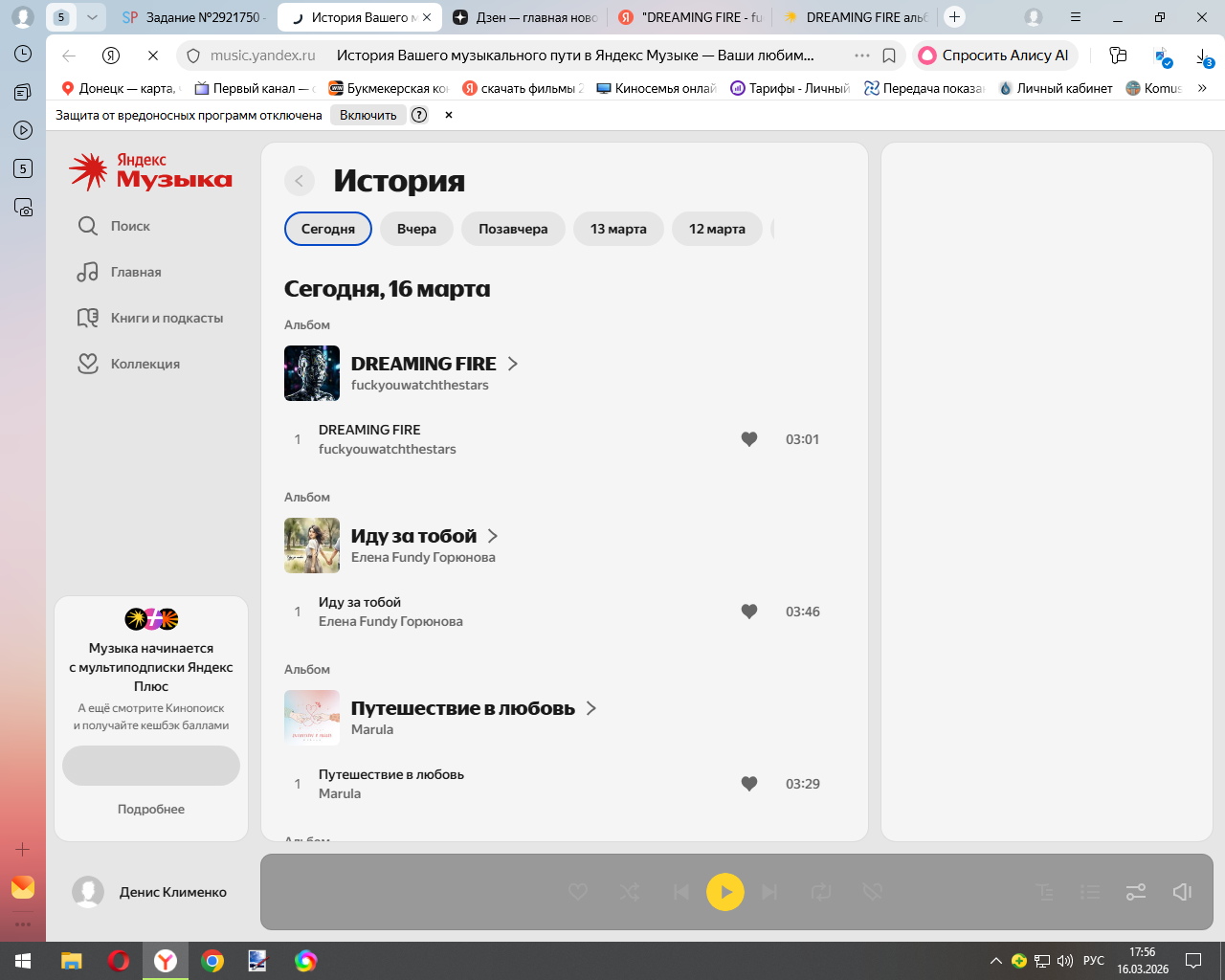The width and height of the screenshot is (1225, 980).
Task: Open the screenshot tool in the browser side panel
Action: coord(23,207)
